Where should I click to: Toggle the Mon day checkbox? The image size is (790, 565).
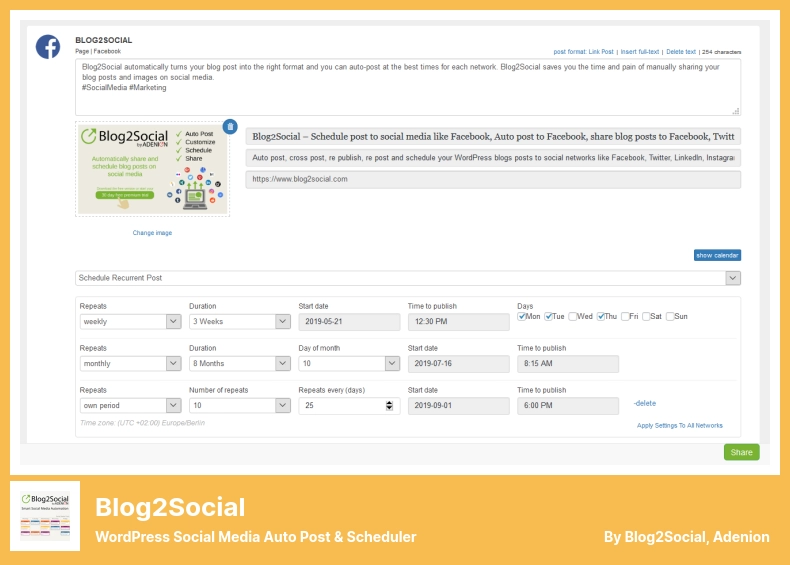click(521, 317)
